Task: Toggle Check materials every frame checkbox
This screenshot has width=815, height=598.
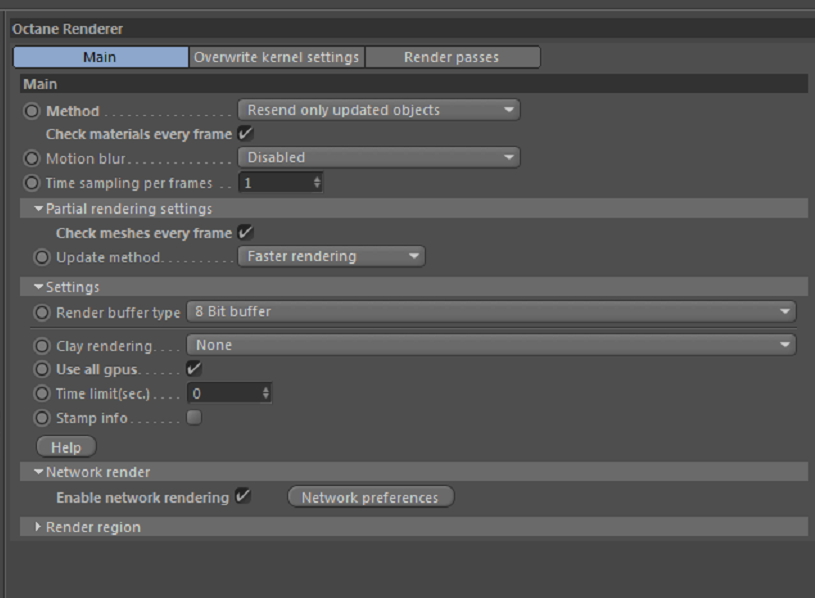Action: coord(245,134)
